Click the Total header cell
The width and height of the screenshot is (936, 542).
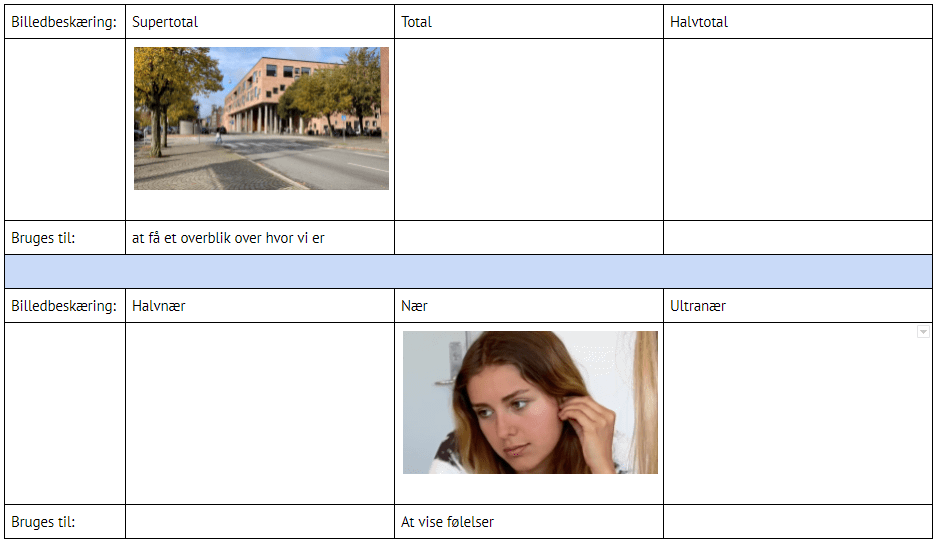(528, 22)
